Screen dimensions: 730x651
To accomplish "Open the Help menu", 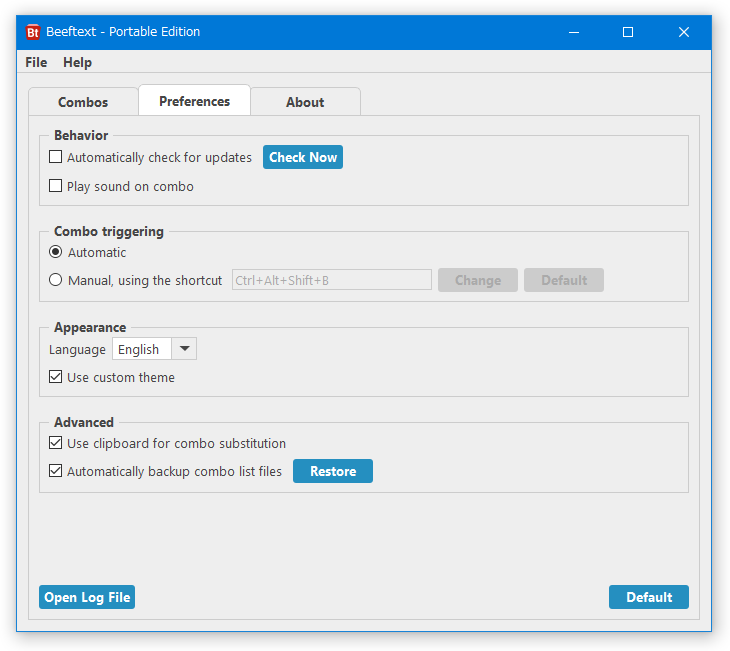I will [77, 62].
